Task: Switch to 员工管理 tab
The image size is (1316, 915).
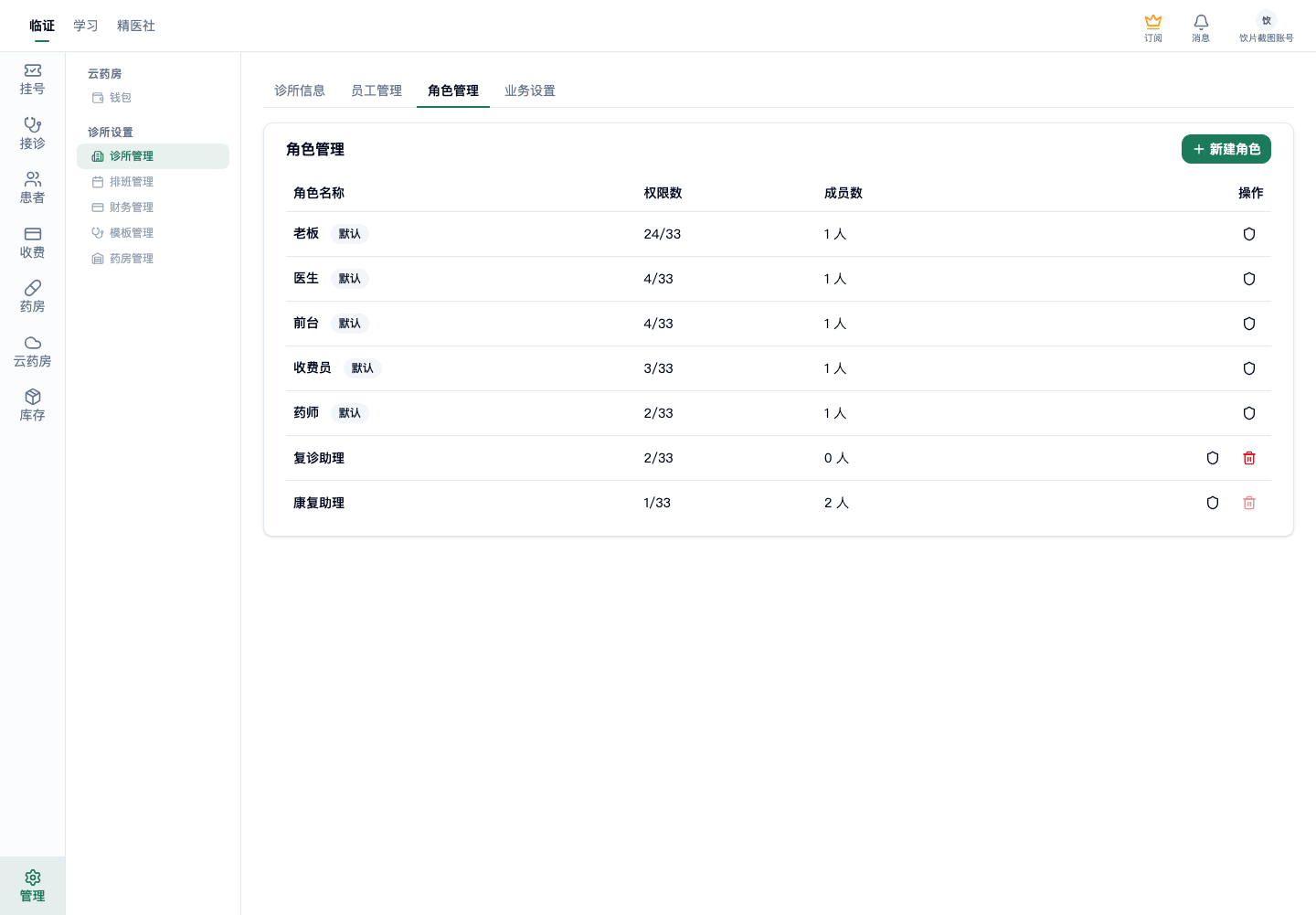Action: [x=377, y=90]
